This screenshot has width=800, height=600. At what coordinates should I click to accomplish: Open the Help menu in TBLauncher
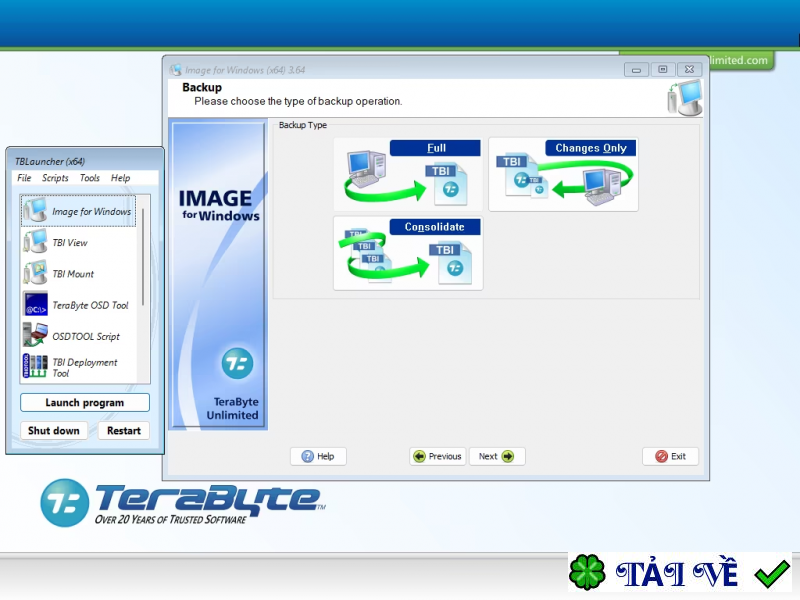[119, 178]
